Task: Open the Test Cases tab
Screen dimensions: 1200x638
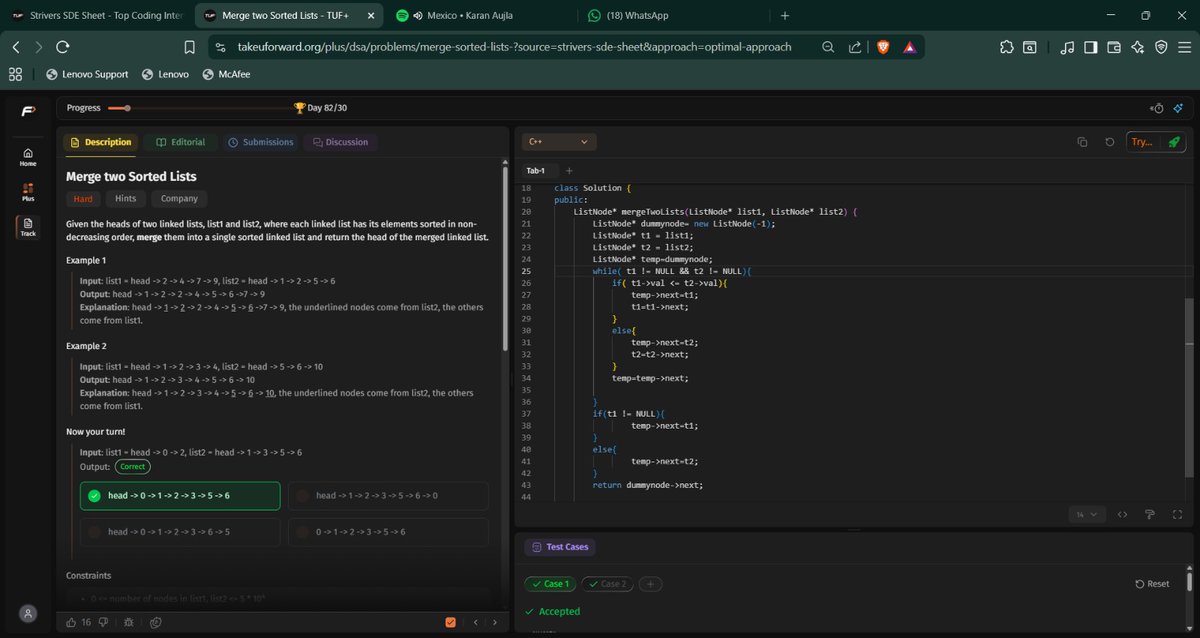Action: pos(560,547)
